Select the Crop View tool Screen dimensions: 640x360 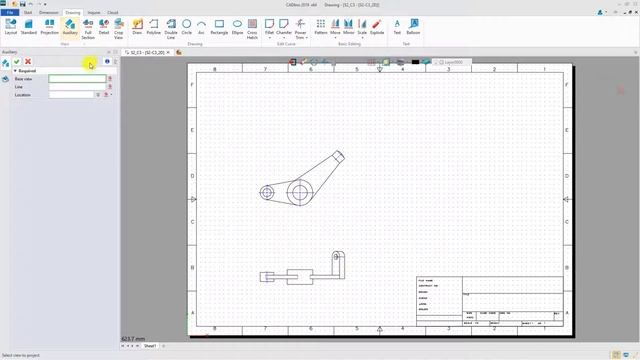click(118, 29)
